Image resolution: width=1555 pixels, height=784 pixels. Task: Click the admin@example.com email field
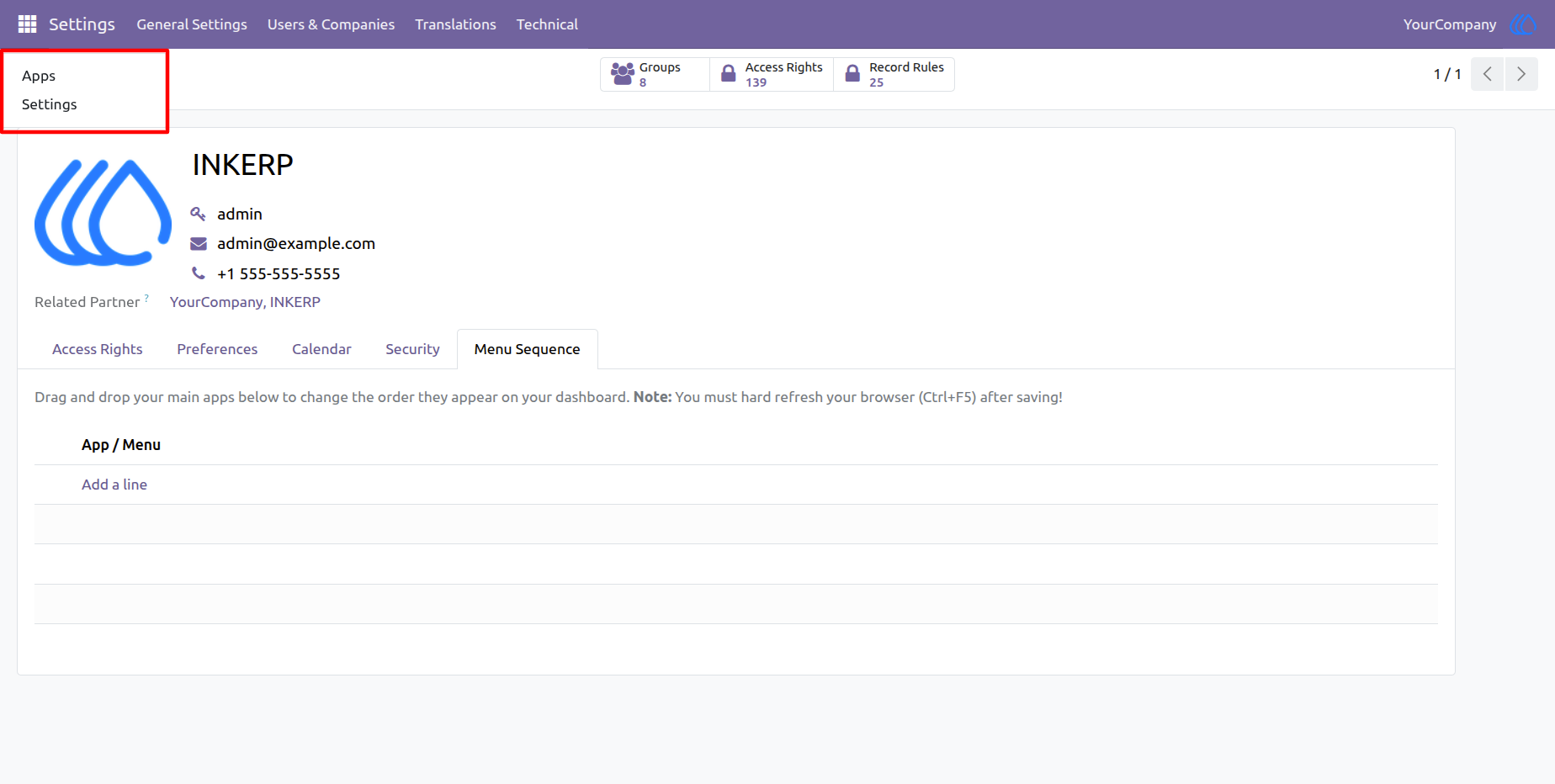click(x=296, y=243)
